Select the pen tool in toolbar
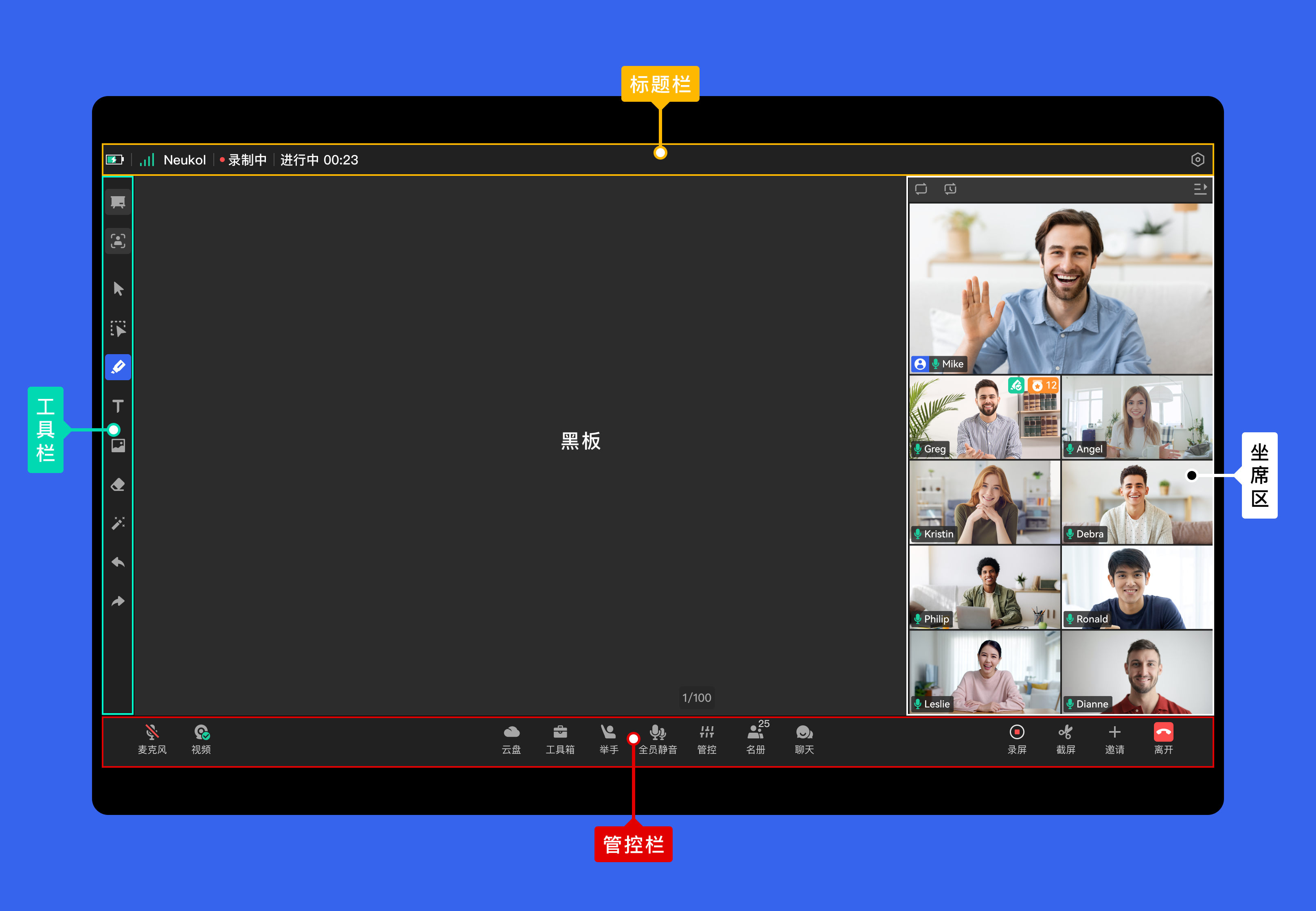1316x911 pixels. [118, 367]
